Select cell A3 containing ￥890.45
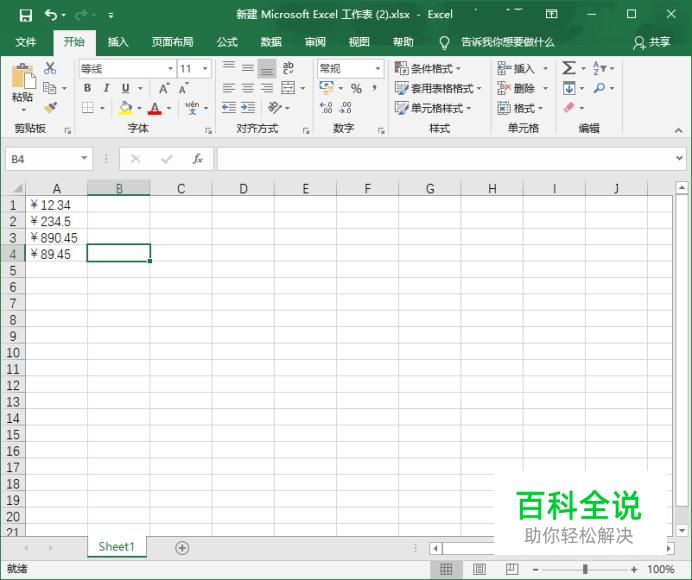 click(56, 238)
